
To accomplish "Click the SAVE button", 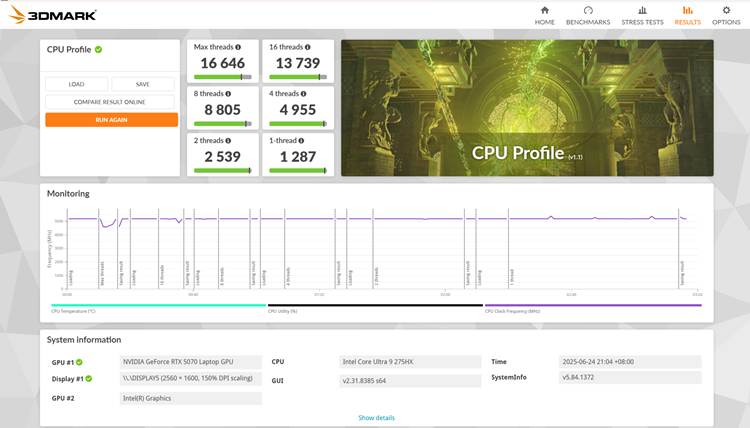I will tap(143, 84).
